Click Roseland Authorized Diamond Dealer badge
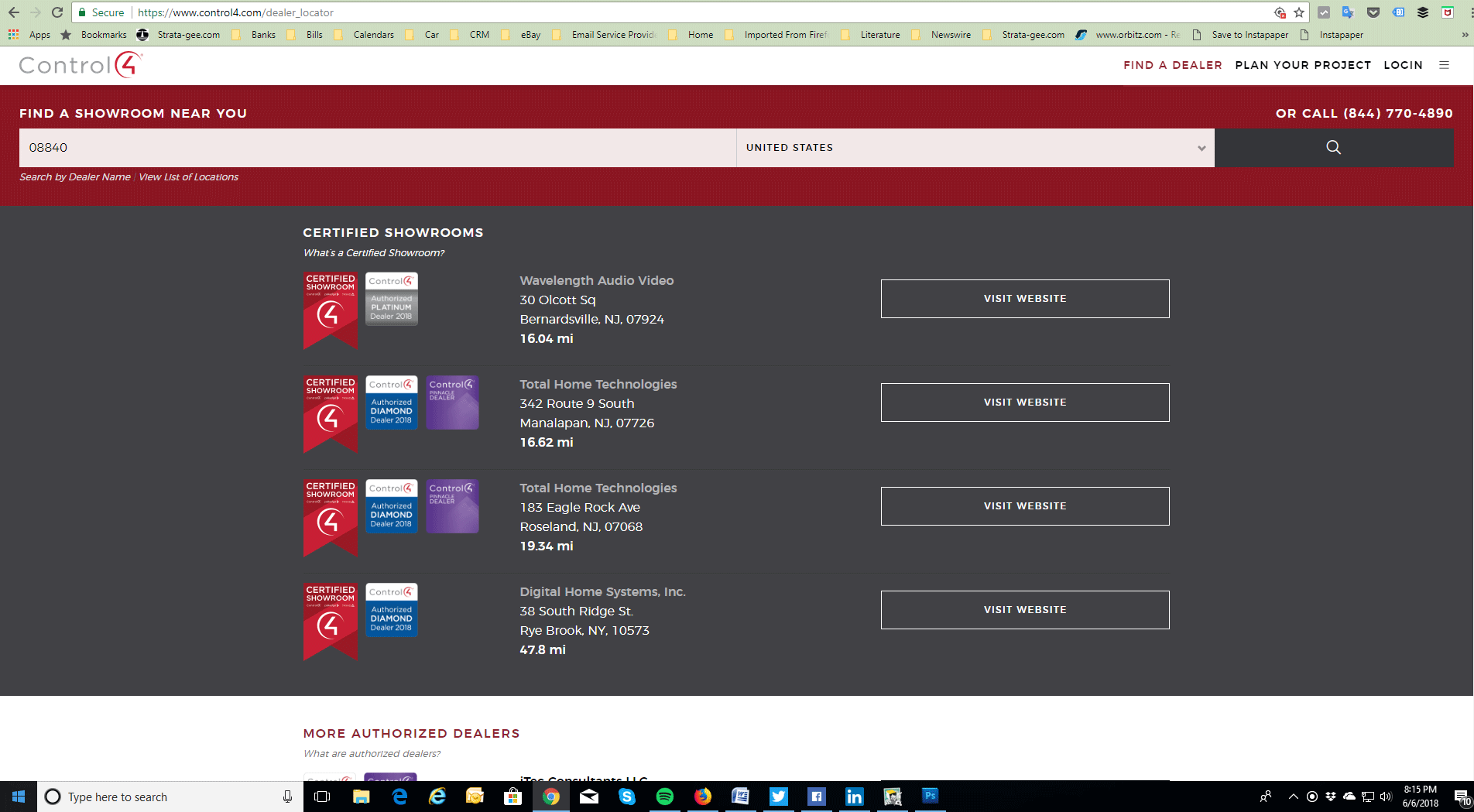Screen dimensions: 1474x812 coord(392,506)
